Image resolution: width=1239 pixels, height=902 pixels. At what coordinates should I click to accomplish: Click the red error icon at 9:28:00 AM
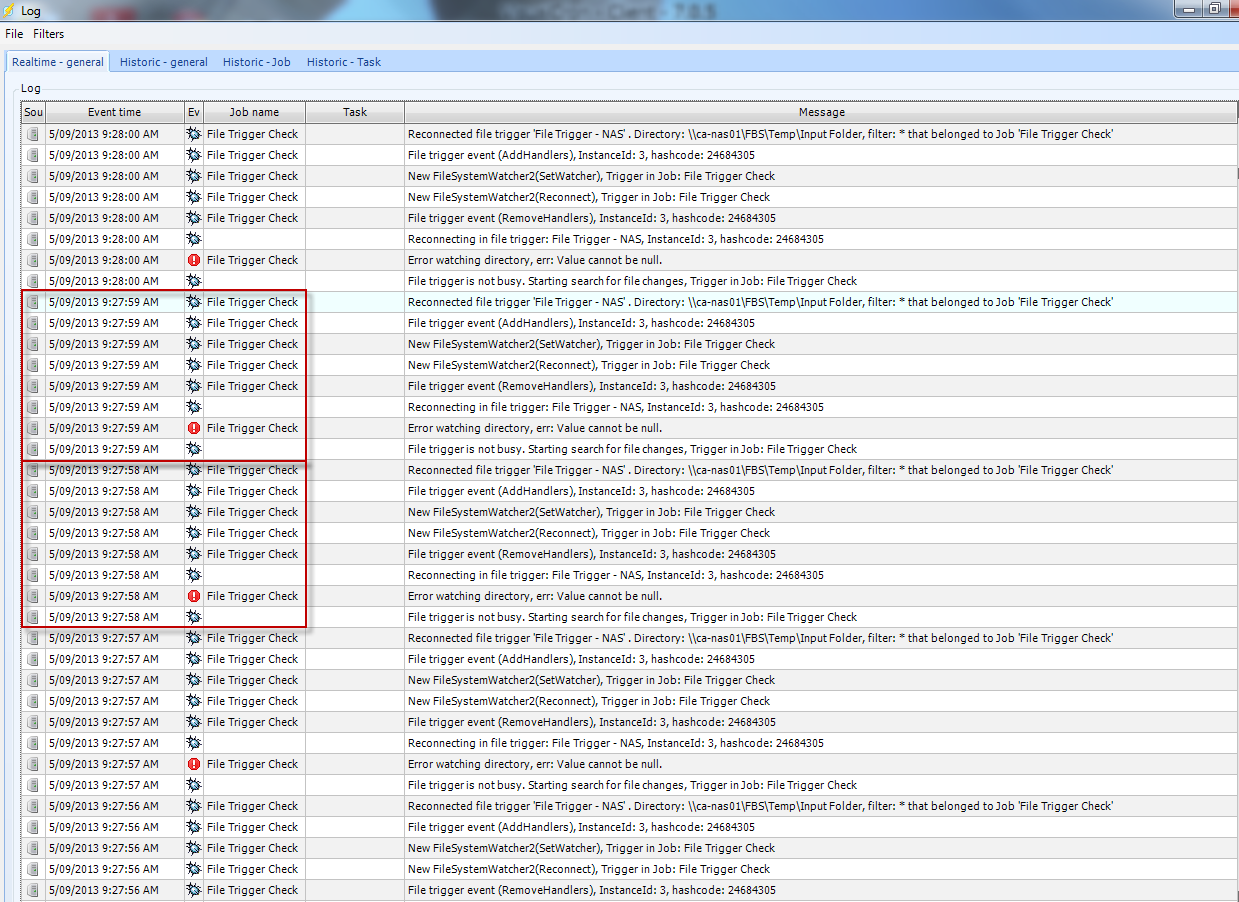194,260
